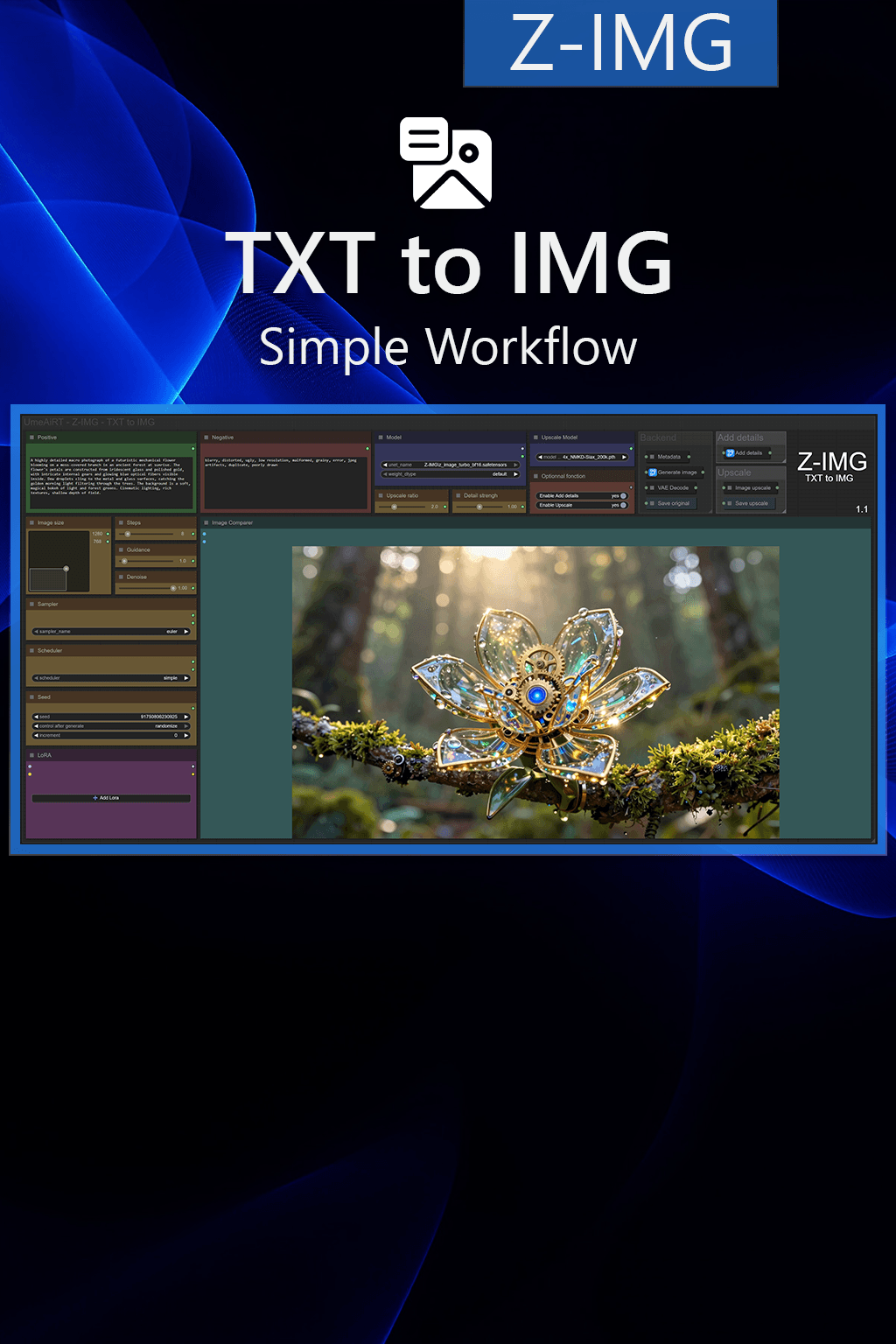
Task: Click the Negative node's green output dot
Action: pyautogui.click(x=367, y=449)
